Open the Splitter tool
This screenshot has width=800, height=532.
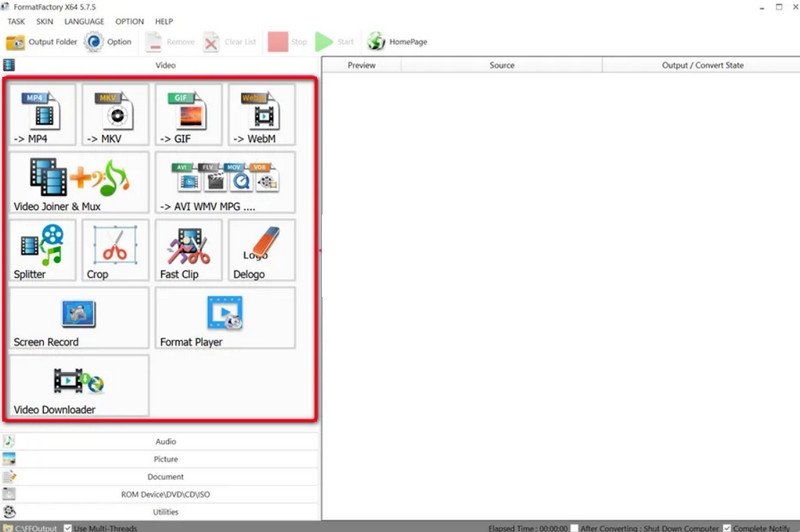pyautogui.click(x=42, y=250)
